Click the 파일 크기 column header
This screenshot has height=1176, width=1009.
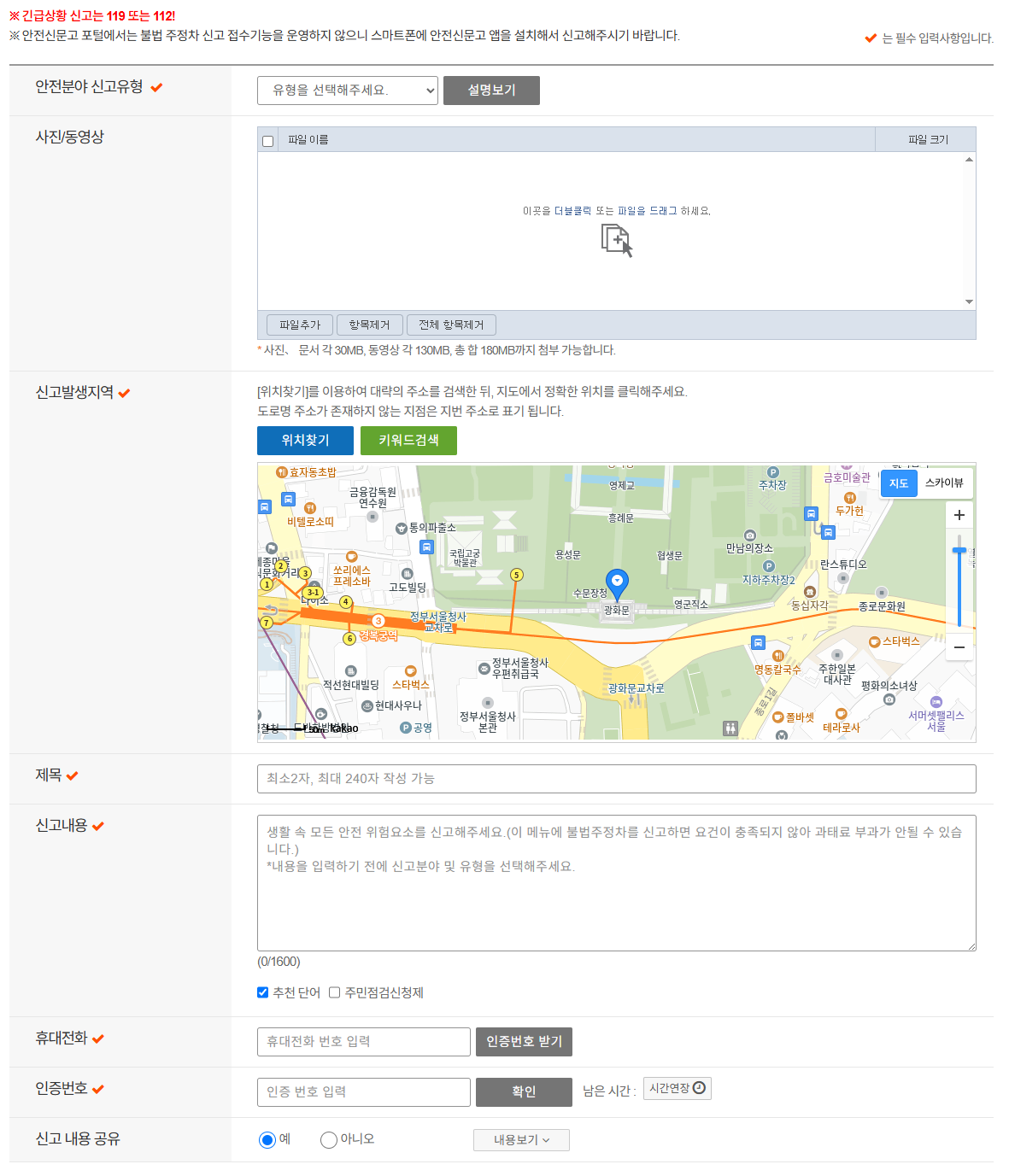926,140
